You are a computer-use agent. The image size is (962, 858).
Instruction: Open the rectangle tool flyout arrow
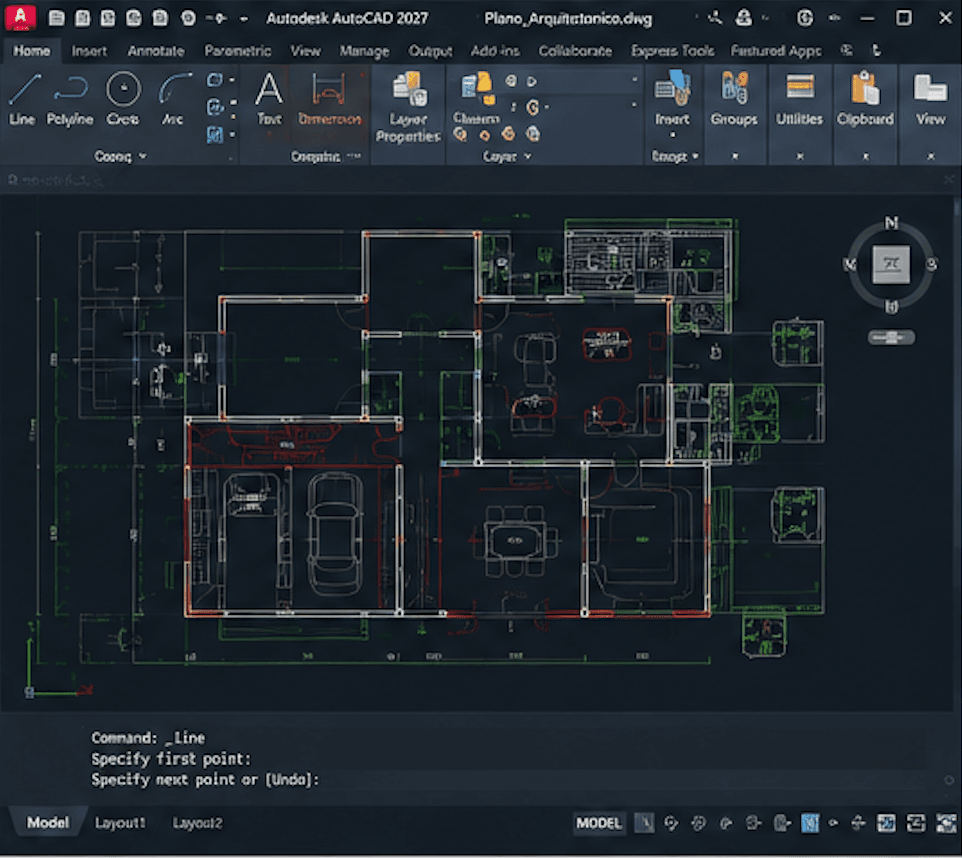click(x=232, y=80)
